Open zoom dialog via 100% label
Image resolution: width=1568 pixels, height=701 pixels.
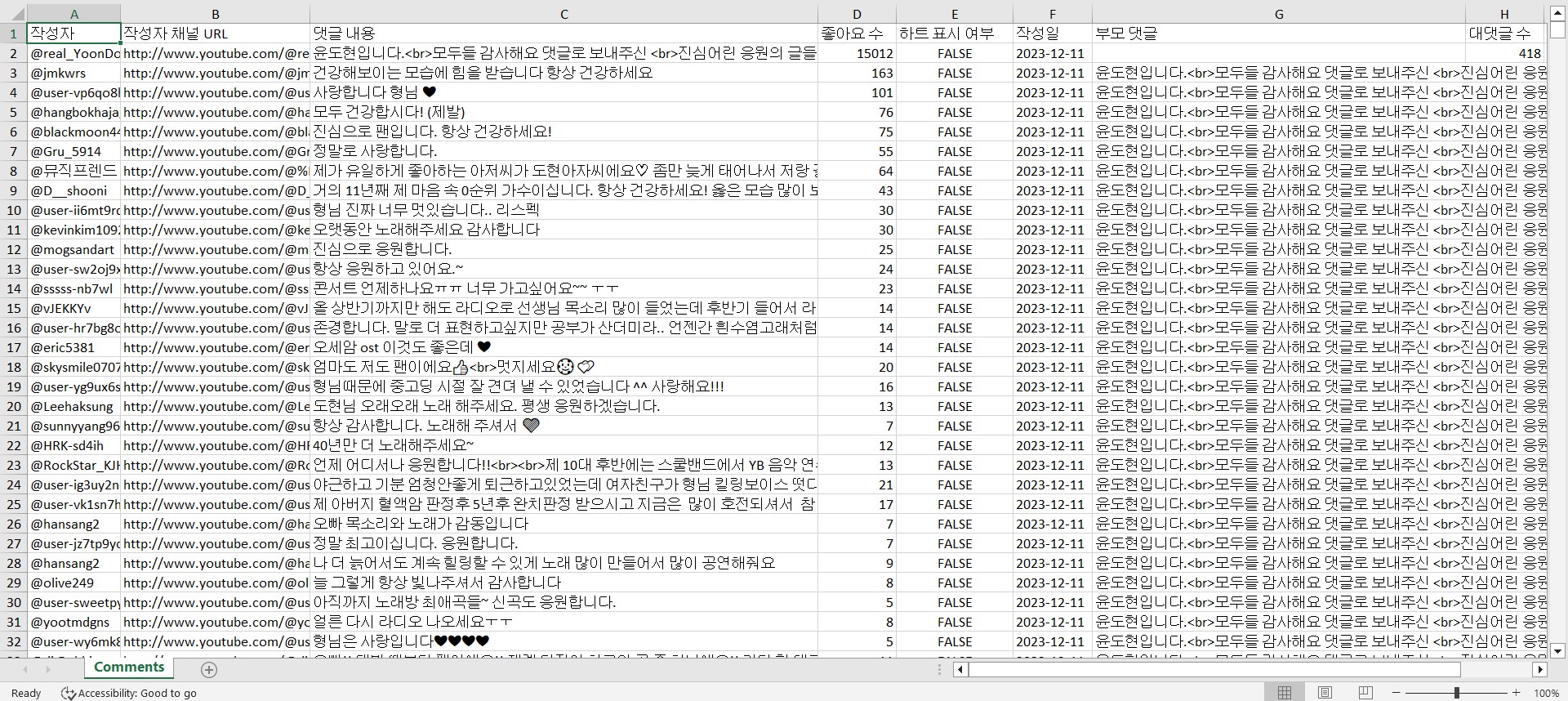click(x=1546, y=693)
